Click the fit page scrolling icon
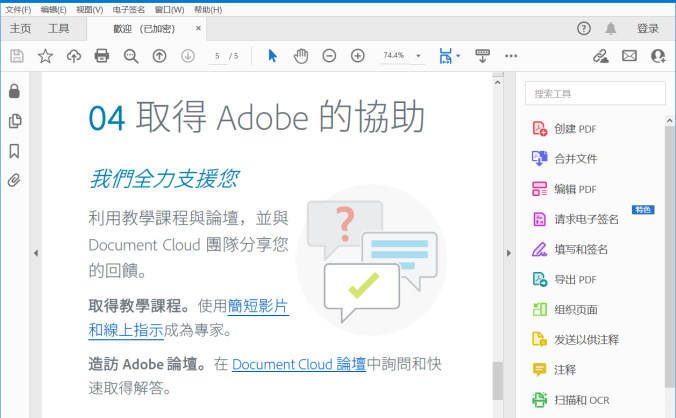 (445, 56)
